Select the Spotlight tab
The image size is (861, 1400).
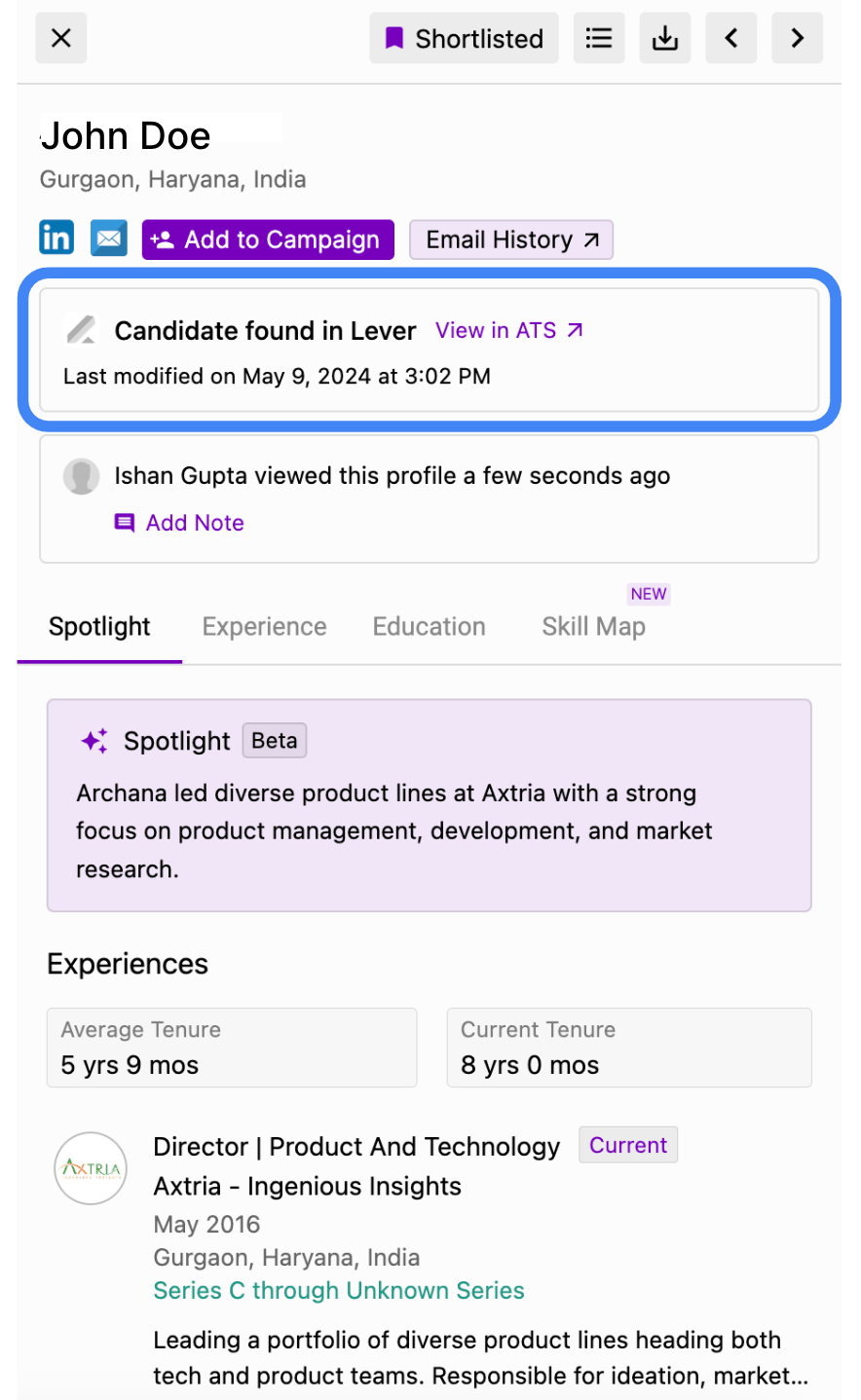99,627
